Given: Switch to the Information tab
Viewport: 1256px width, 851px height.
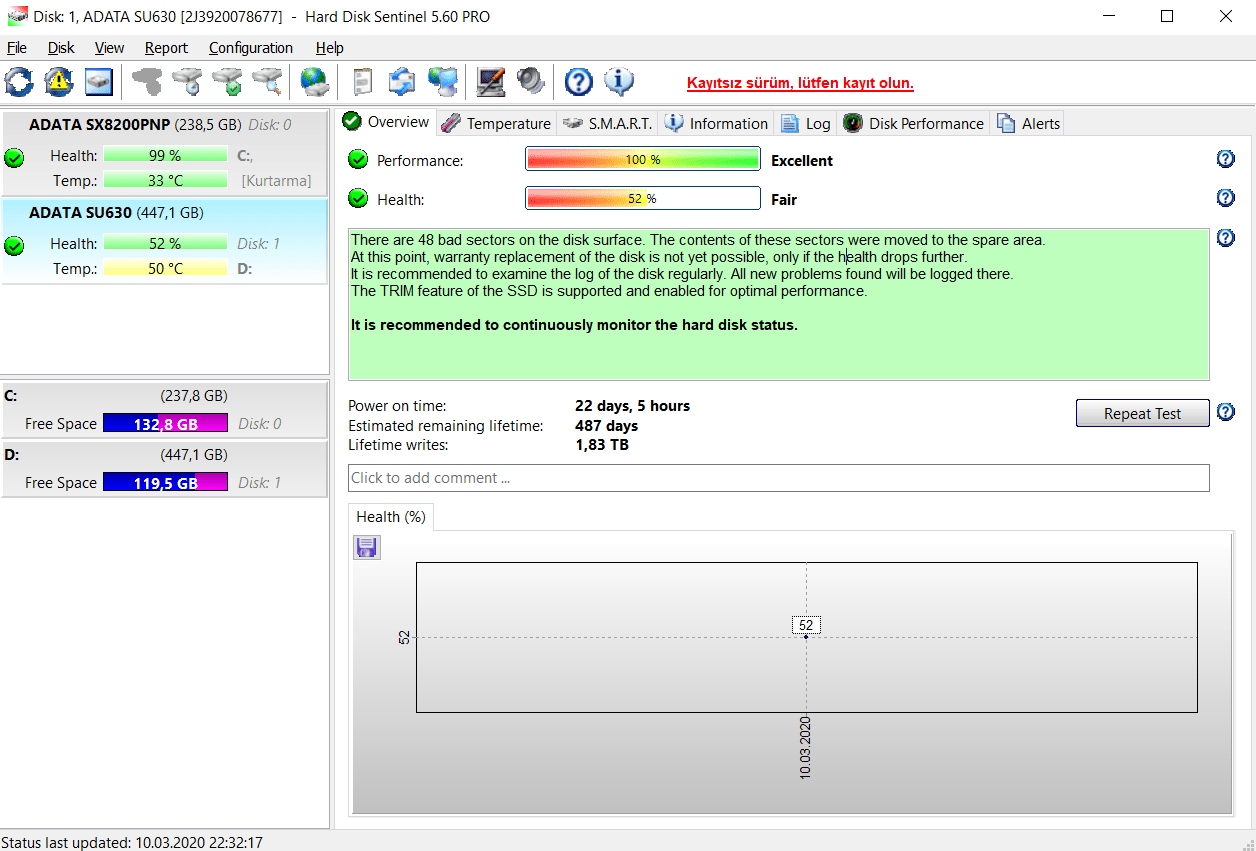Looking at the screenshot, I should (x=716, y=123).
